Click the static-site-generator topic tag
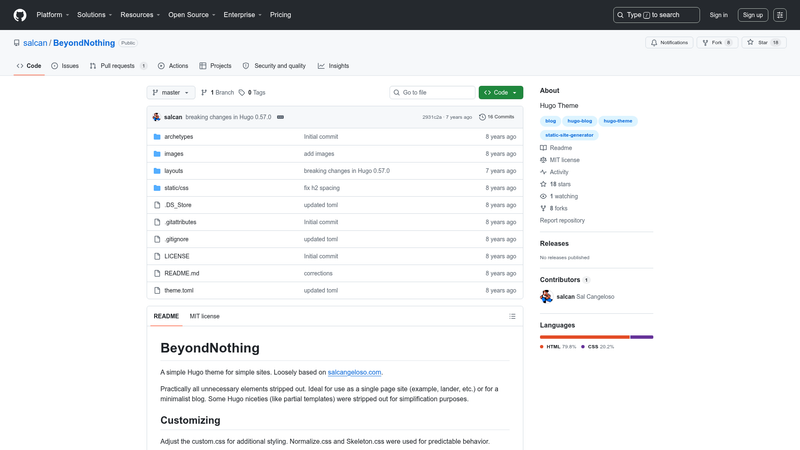Image resolution: width=800 pixels, height=450 pixels. click(x=569, y=135)
